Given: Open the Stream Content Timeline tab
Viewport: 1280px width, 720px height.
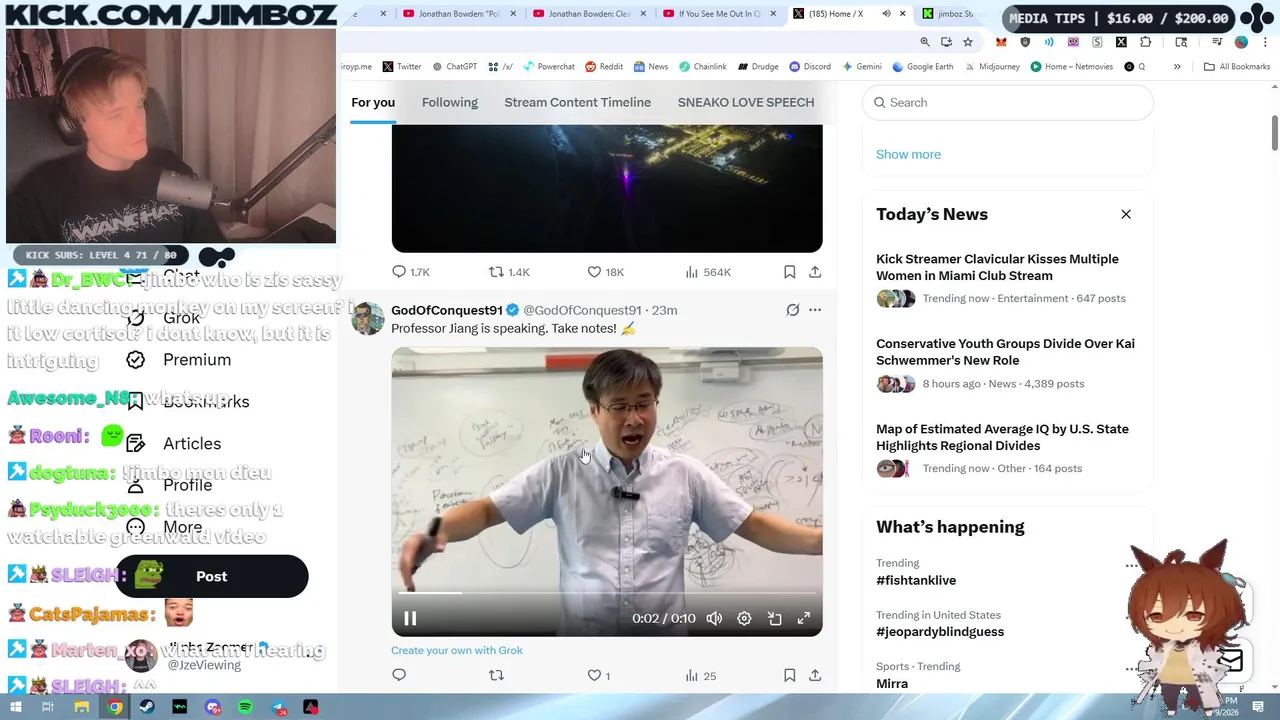Looking at the screenshot, I should [x=578, y=102].
